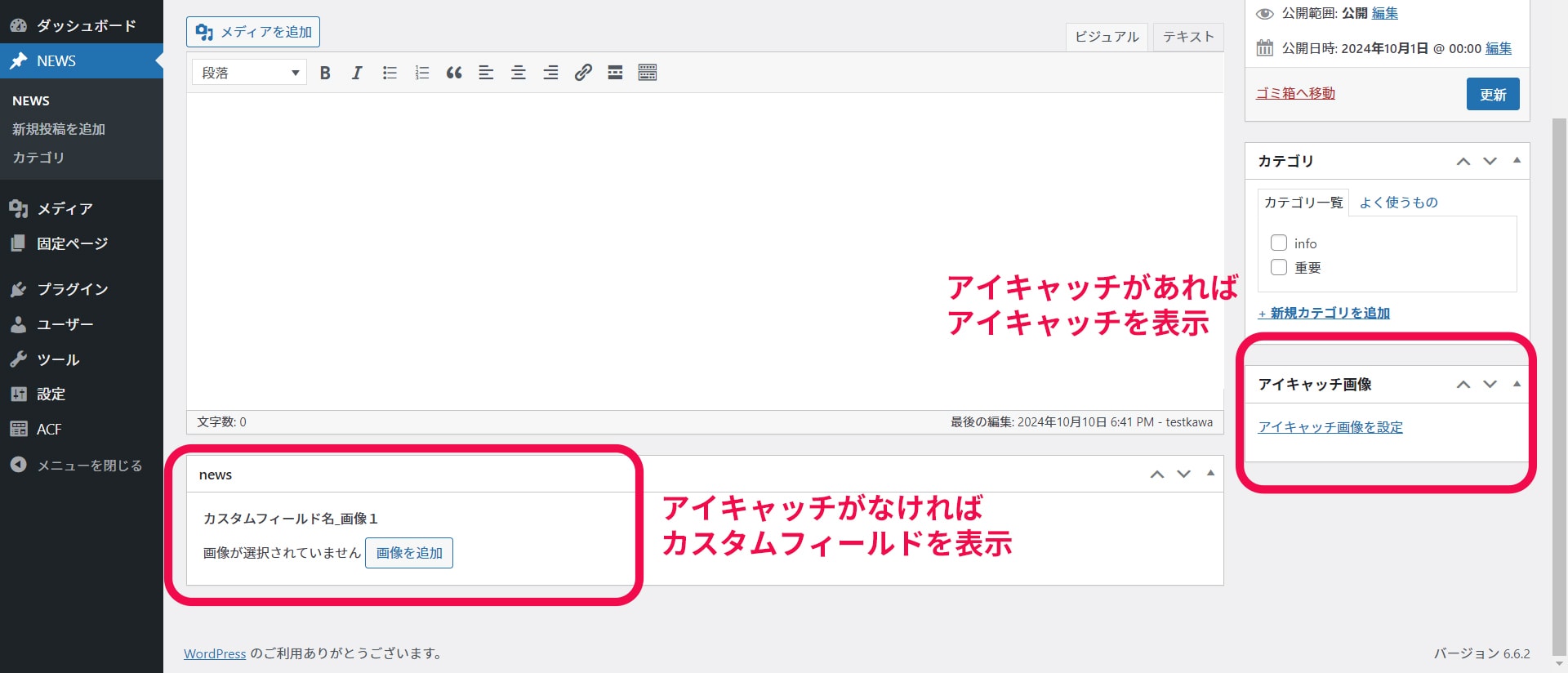This screenshot has width=1568, height=673.
Task: Open the 段落 format dropdown
Action: [249, 73]
